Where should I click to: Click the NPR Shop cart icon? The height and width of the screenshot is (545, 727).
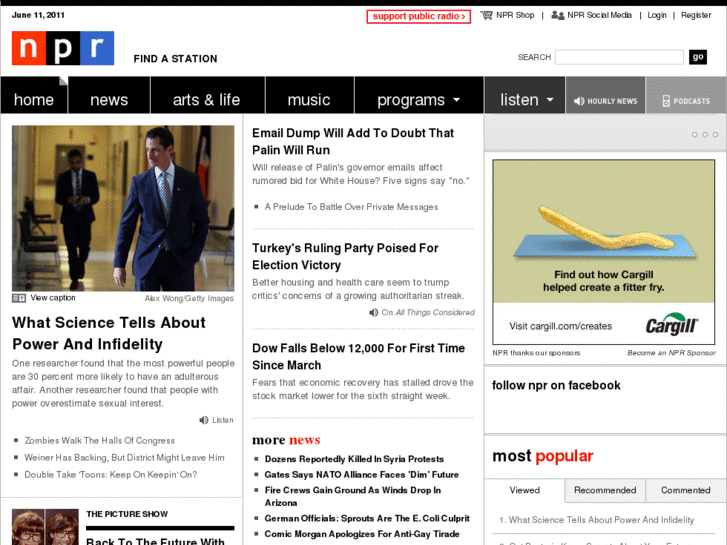point(486,15)
